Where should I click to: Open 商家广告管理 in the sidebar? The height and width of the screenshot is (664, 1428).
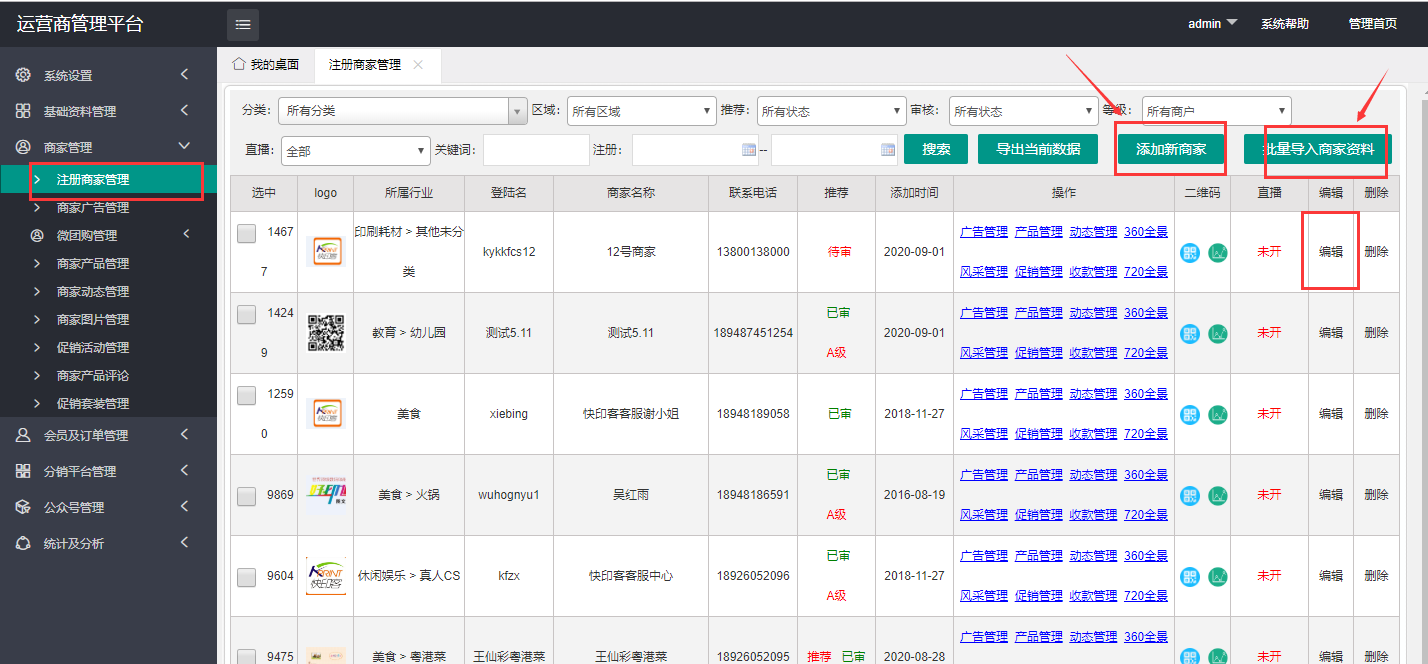point(93,208)
